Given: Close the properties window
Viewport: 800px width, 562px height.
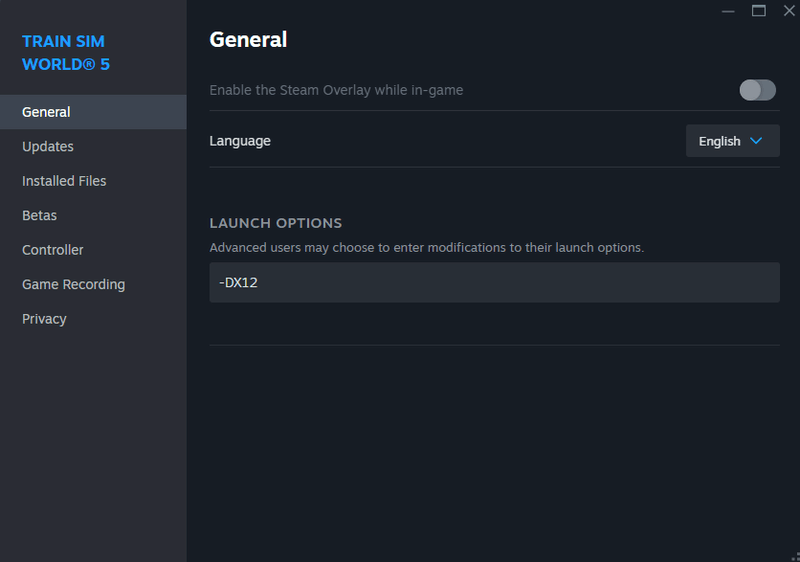Looking at the screenshot, I should (789, 11).
